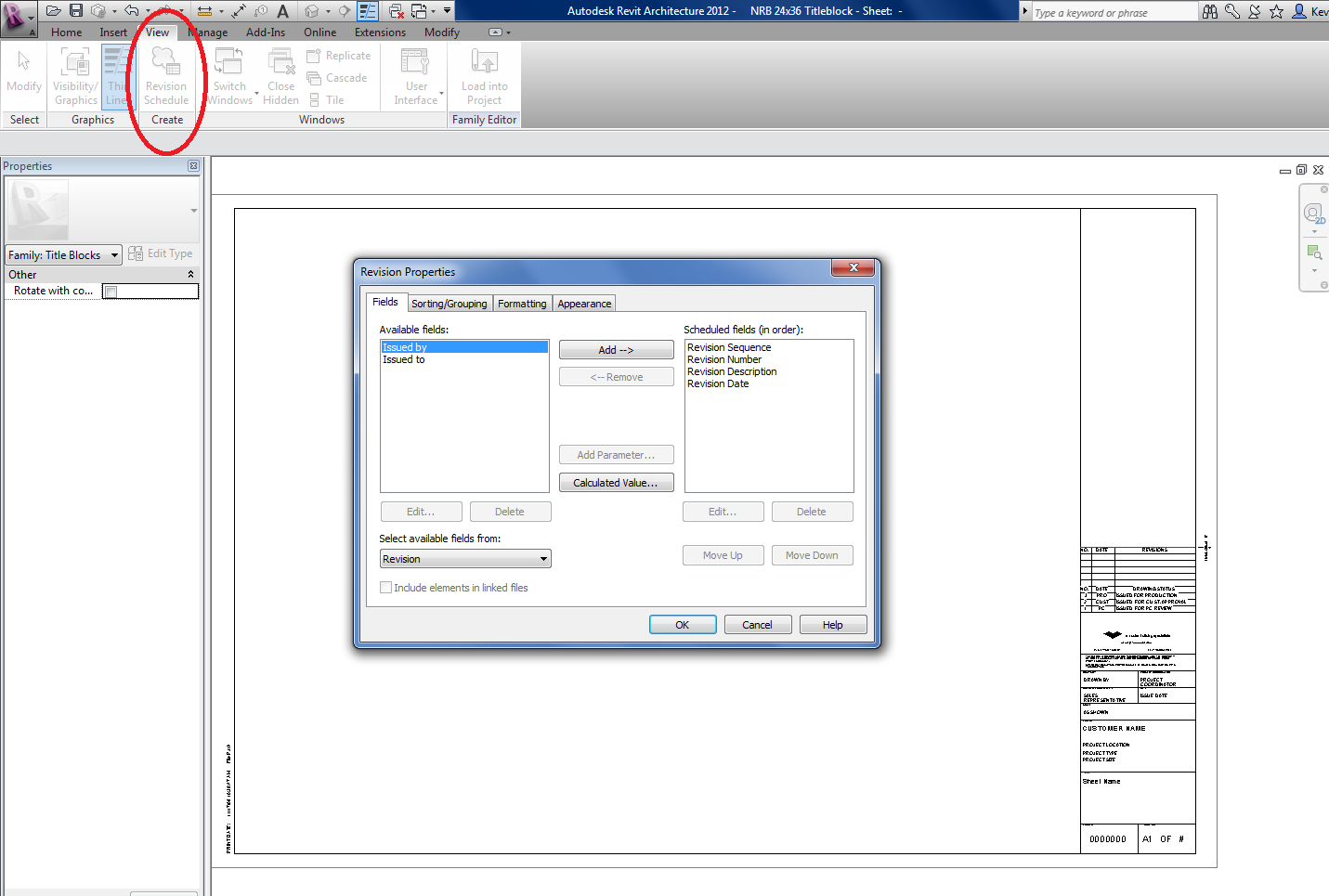Open the 2D steering wheel in navigation bar
The height and width of the screenshot is (896, 1329).
(1313, 214)
